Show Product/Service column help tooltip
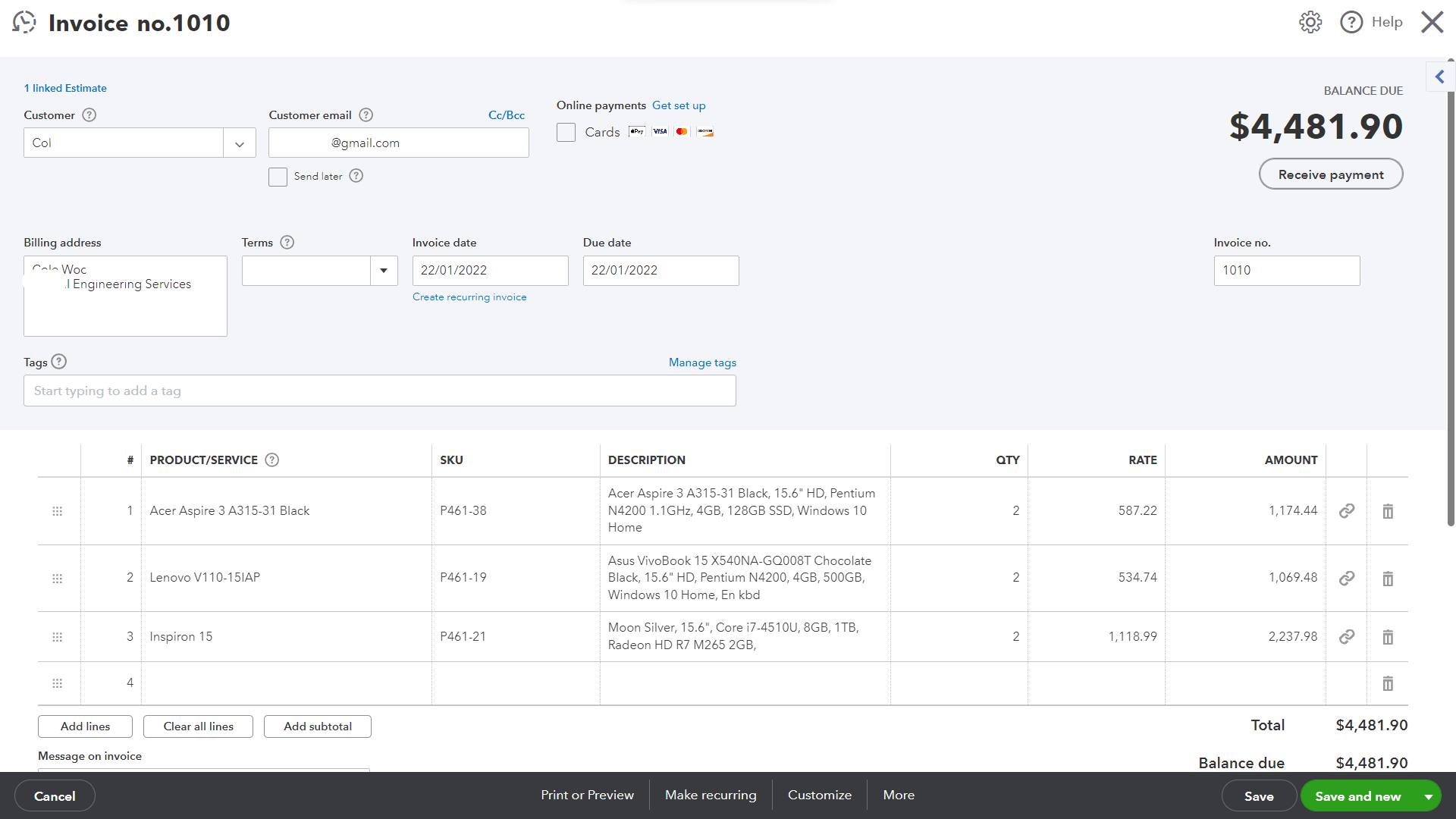The image size is (1456, 819). point(272,460)
